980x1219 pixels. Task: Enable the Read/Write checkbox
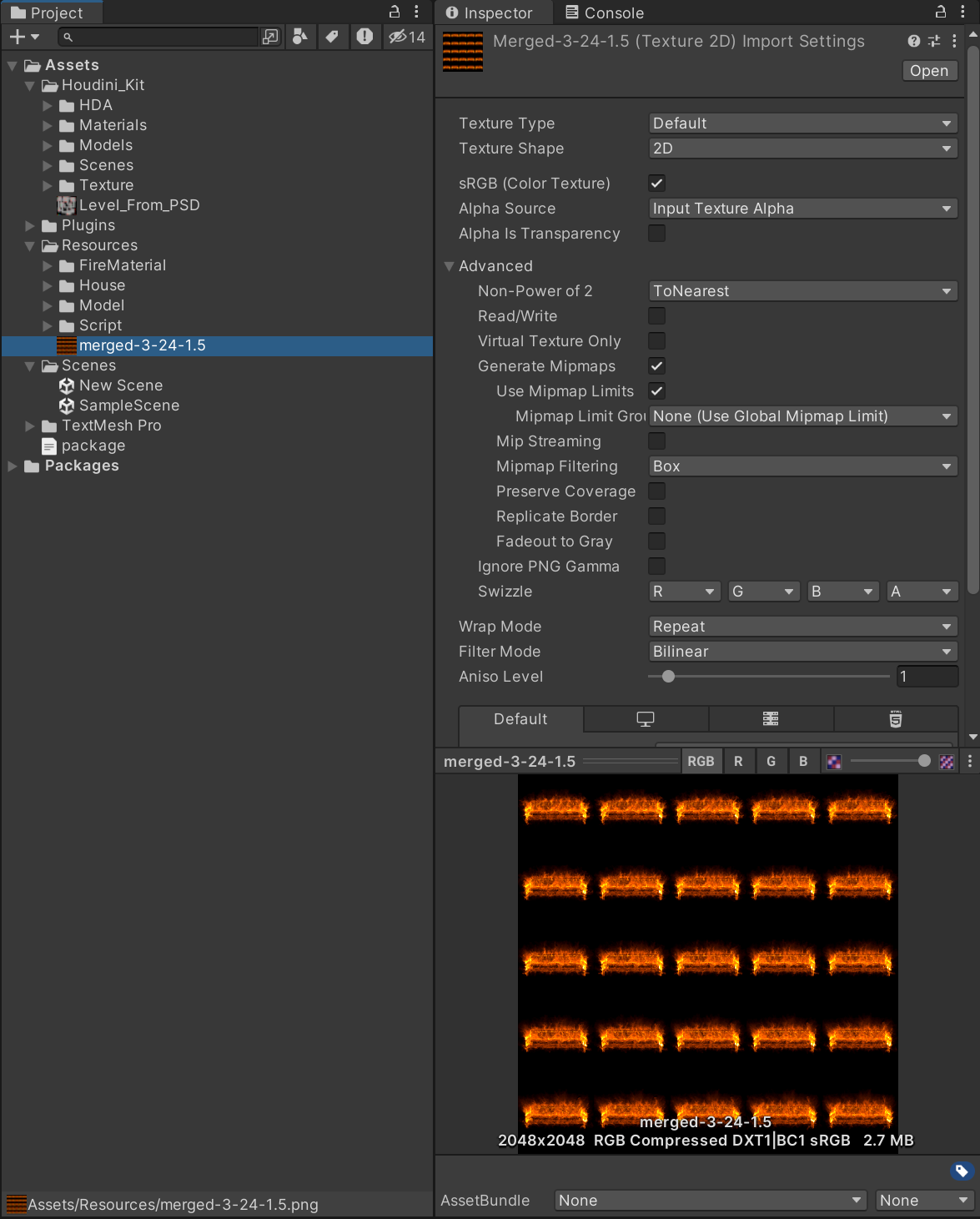click(656, 316)
